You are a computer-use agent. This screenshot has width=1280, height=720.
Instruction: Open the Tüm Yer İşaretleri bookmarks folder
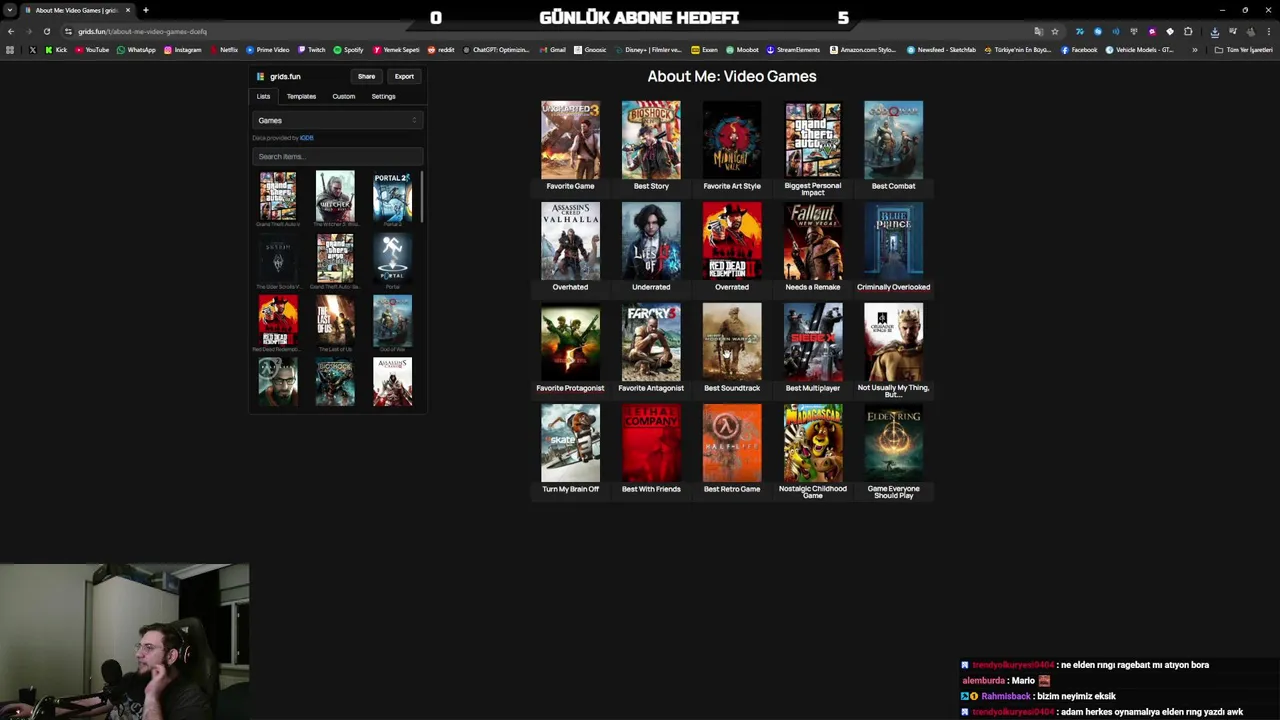click(x=1243, y=50)
